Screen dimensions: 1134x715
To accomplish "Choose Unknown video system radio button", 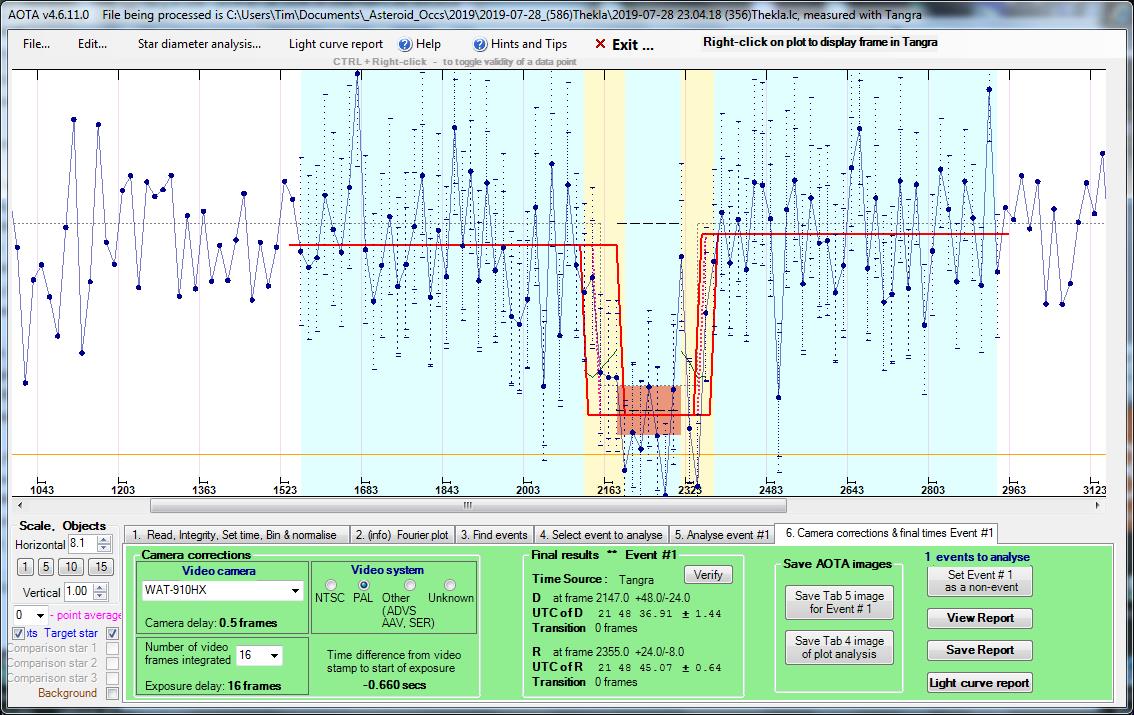I will click(450, 585).
